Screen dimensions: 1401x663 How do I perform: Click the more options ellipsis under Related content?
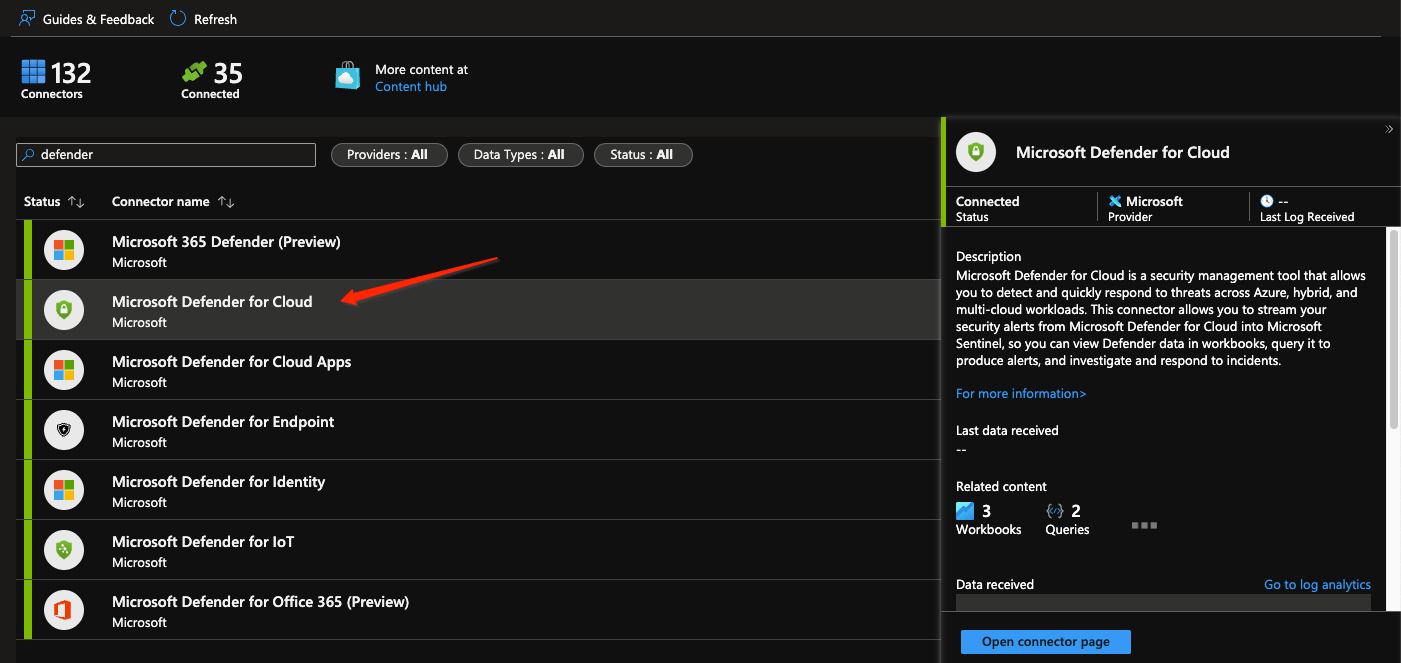click(x=1144, y=525)
